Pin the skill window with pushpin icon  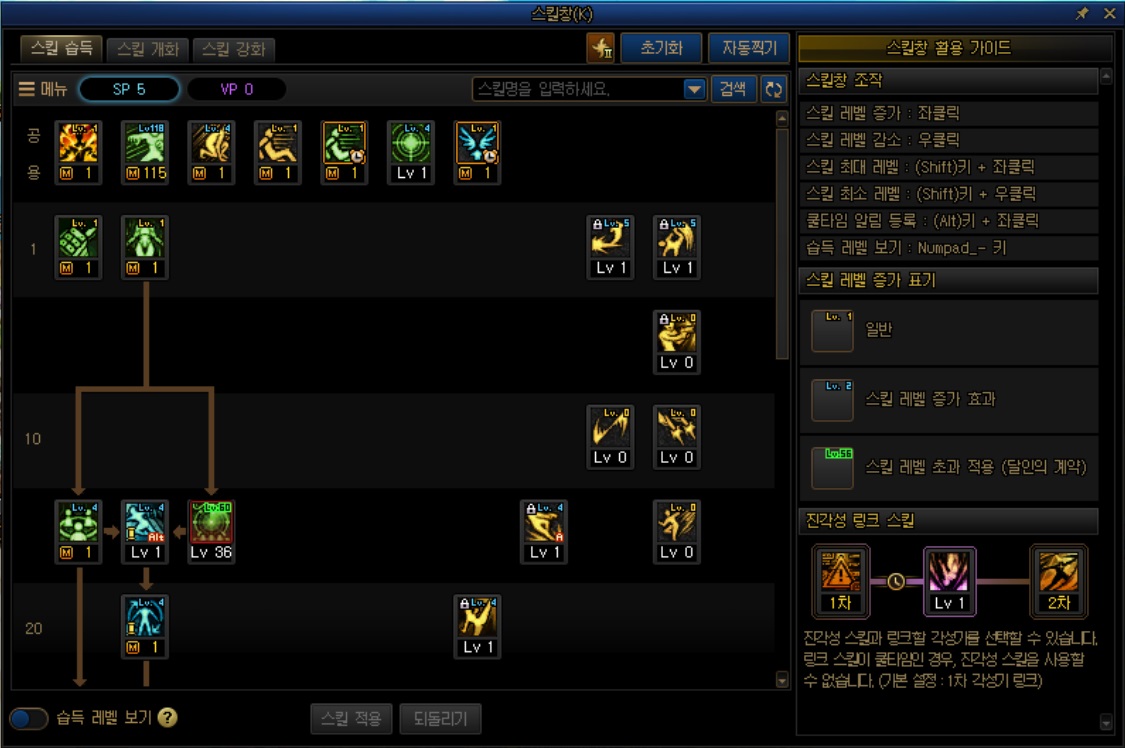tap(1082, 13)
